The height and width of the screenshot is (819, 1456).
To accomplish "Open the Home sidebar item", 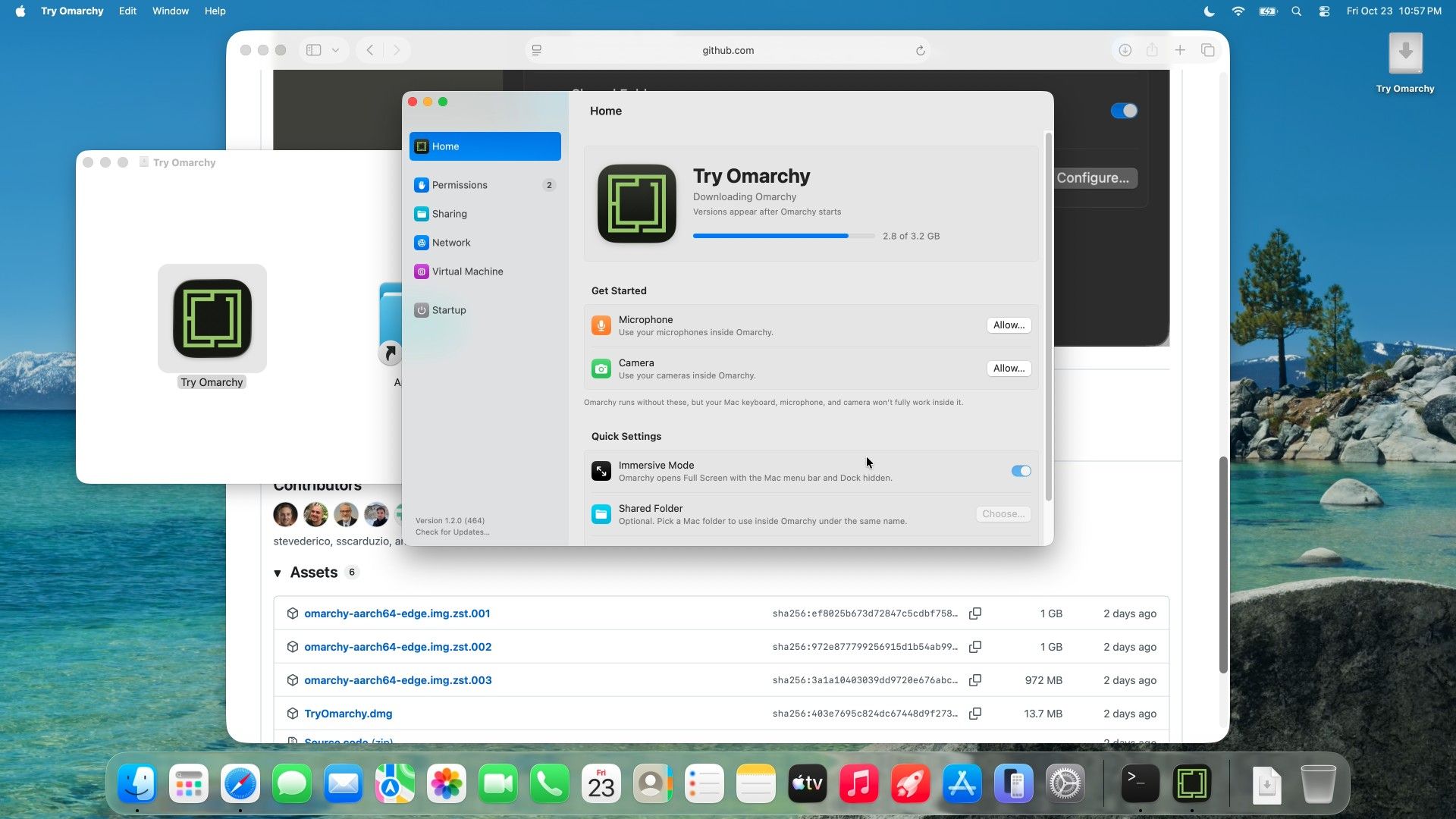I will pyautogui.click(x=485, y=146).
